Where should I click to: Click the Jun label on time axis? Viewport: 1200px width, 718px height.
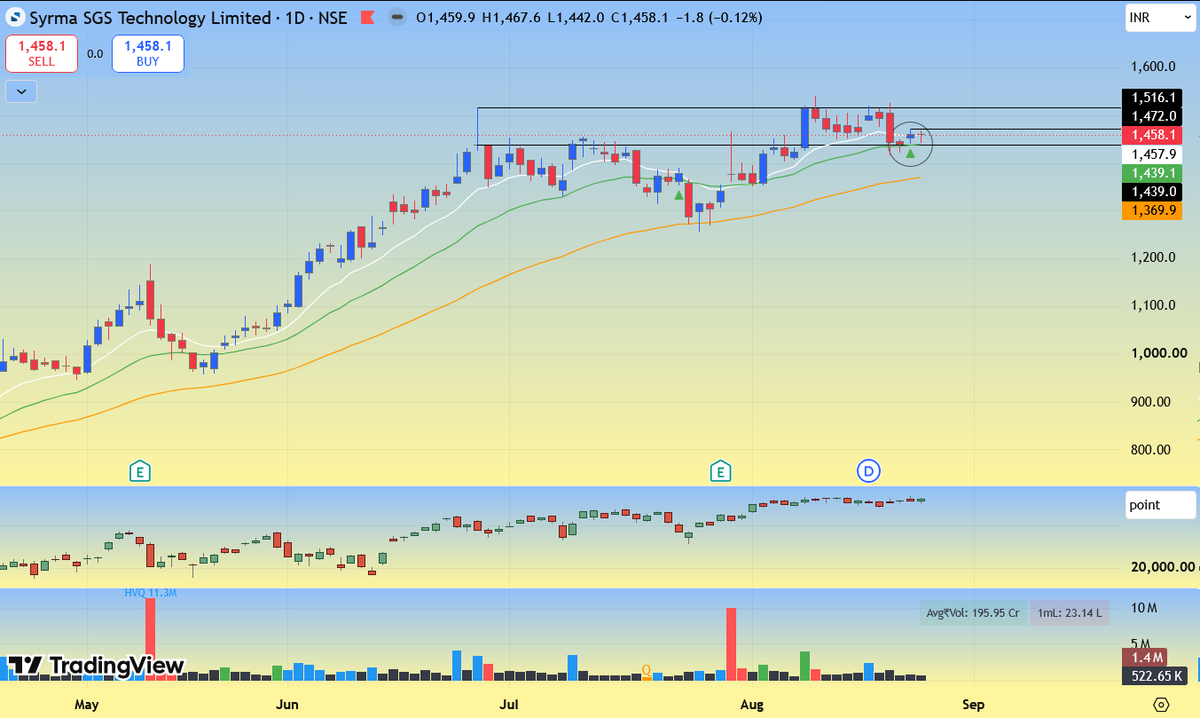287,704
